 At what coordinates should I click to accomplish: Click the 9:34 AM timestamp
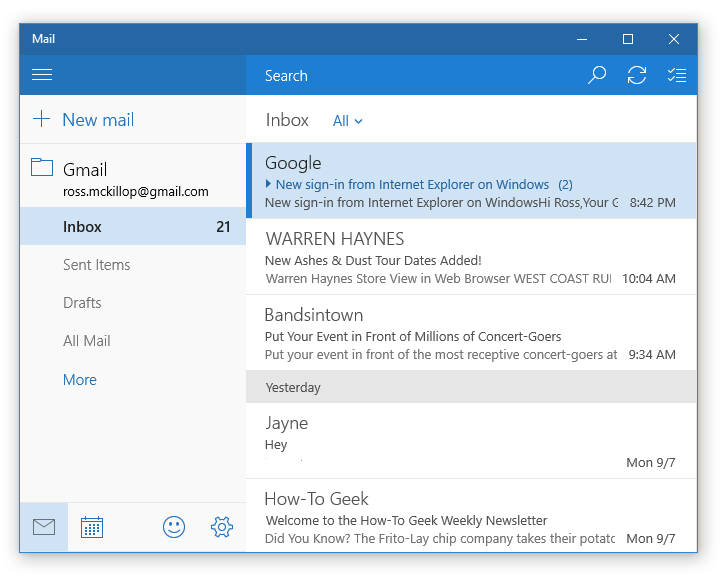tap(652, 355)
